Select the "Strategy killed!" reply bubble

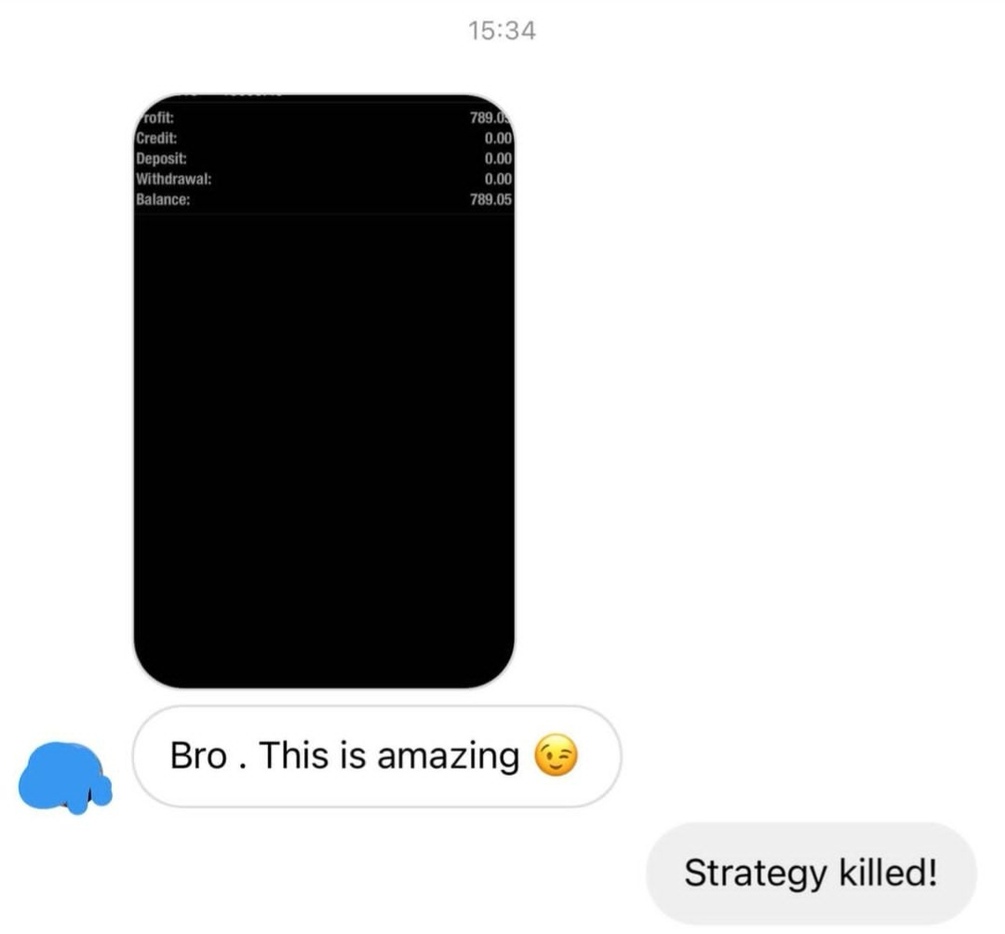(x=811, y=872)
